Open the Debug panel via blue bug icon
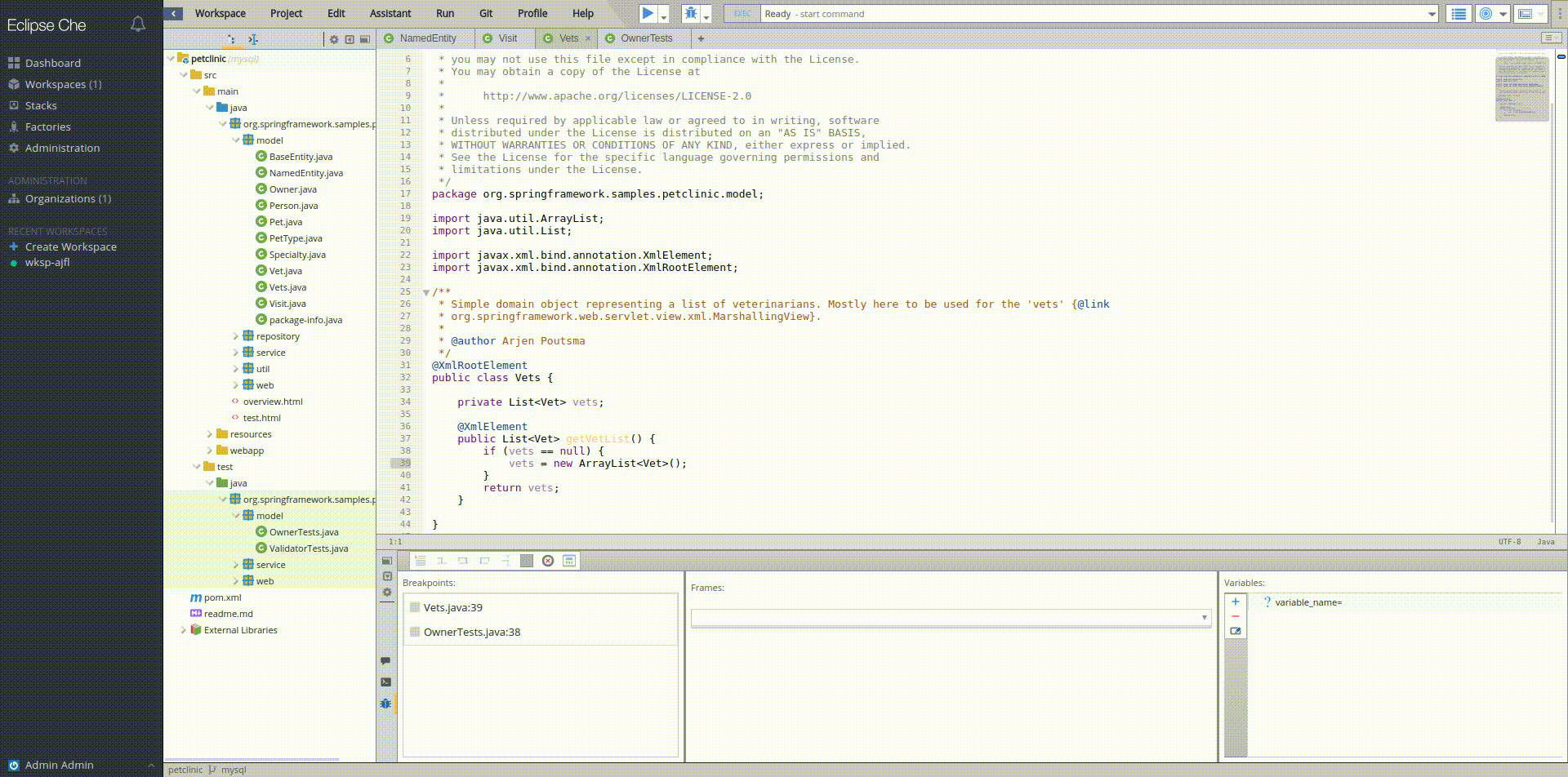This screenshot has height=777, width=1568. pos(385,703)
